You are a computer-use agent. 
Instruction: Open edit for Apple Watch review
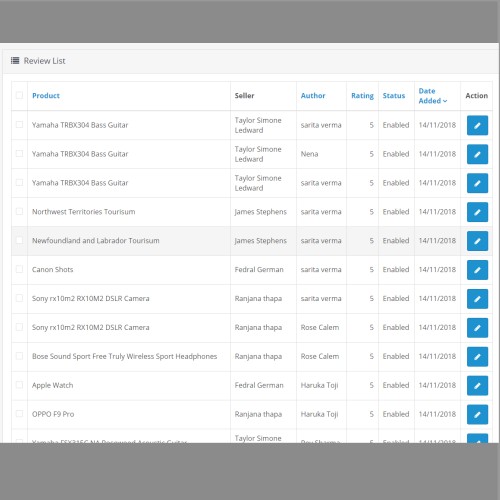tap(477, 386)
